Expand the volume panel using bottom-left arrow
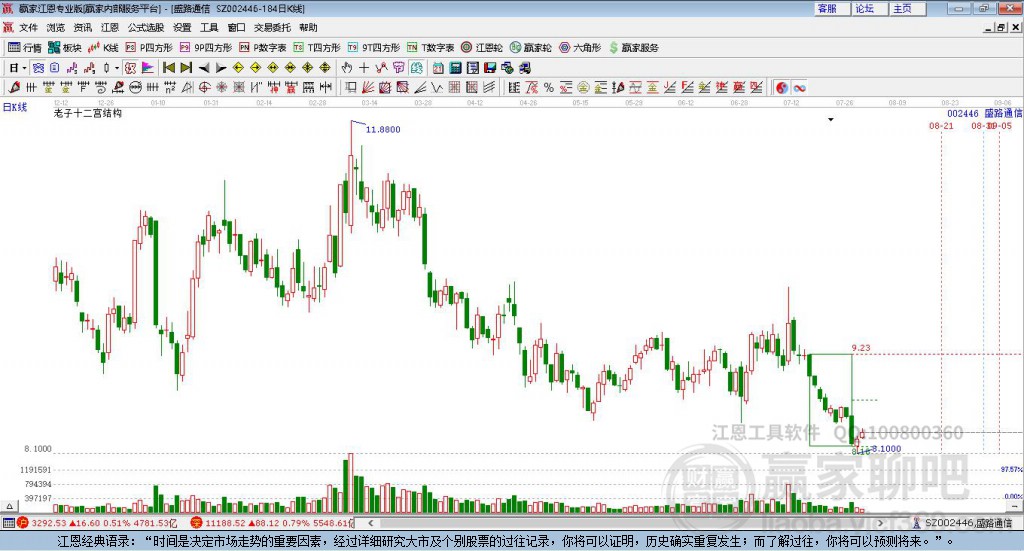Image resolution: width=1024 pixels, height=551 pixels. point(9,506)
